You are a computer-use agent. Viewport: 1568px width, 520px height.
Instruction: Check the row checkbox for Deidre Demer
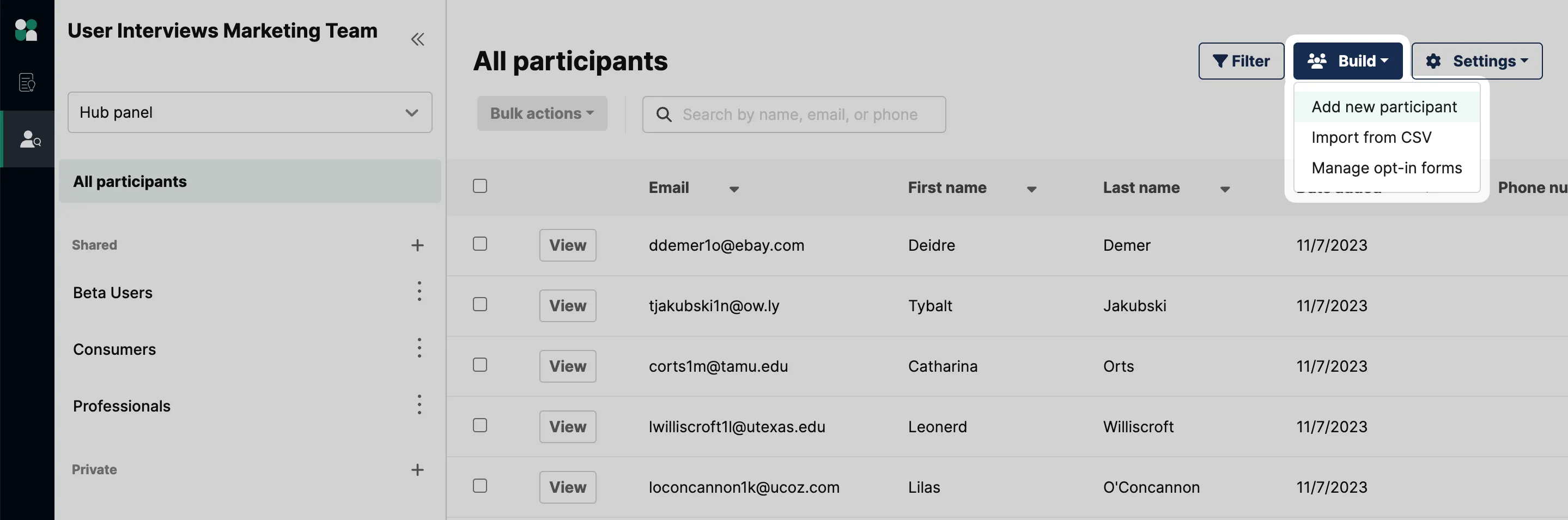click(x=479, y=244)
